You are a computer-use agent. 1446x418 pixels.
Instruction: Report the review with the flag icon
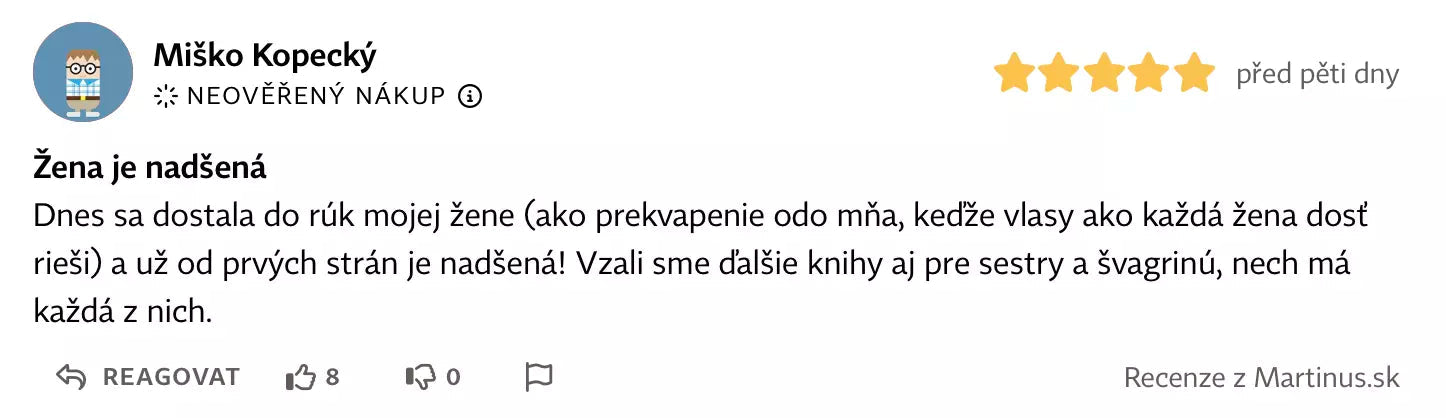pyautogui.click(x=539, y=377)
